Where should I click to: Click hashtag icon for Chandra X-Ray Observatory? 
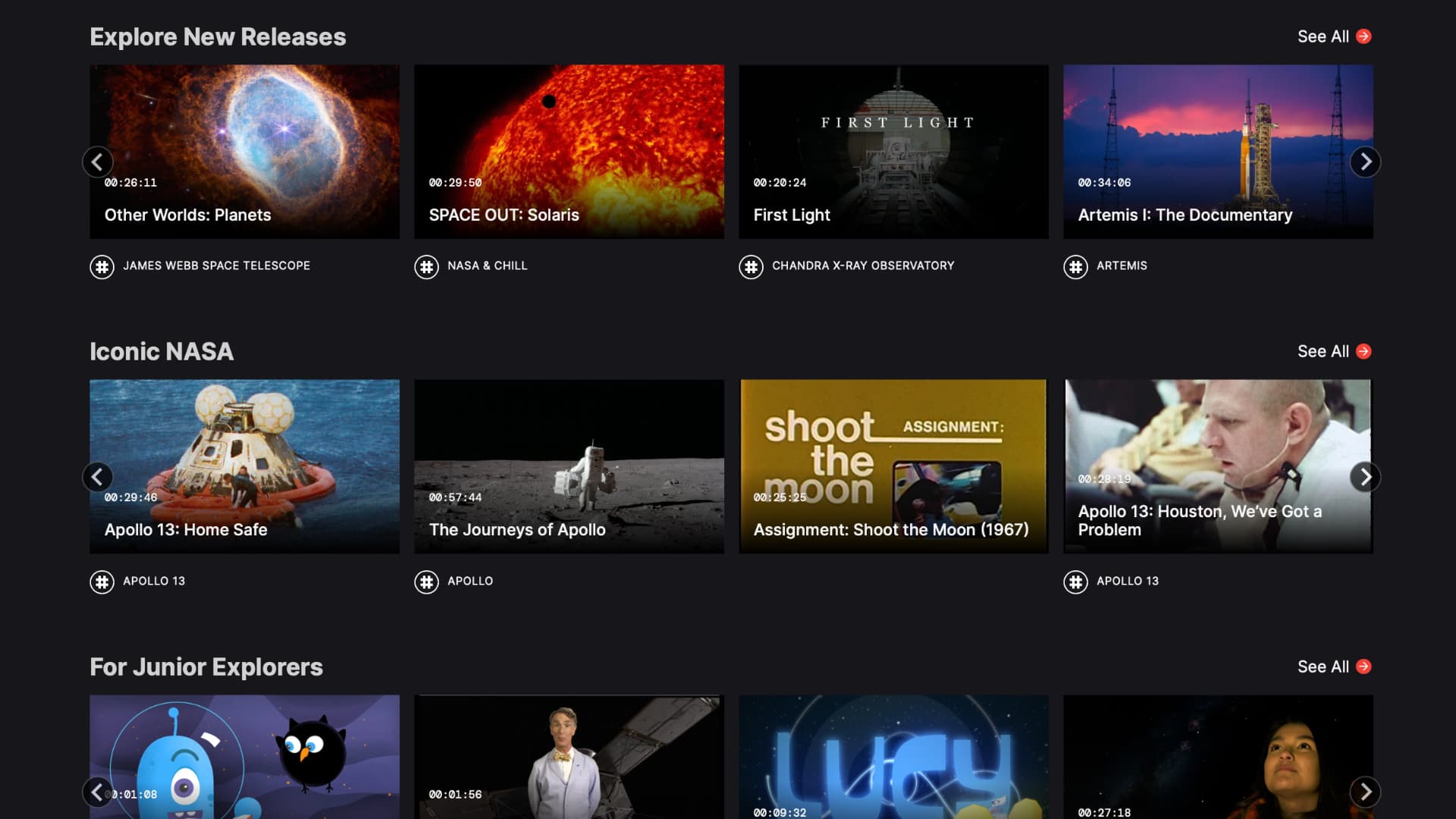coord(751,267)
